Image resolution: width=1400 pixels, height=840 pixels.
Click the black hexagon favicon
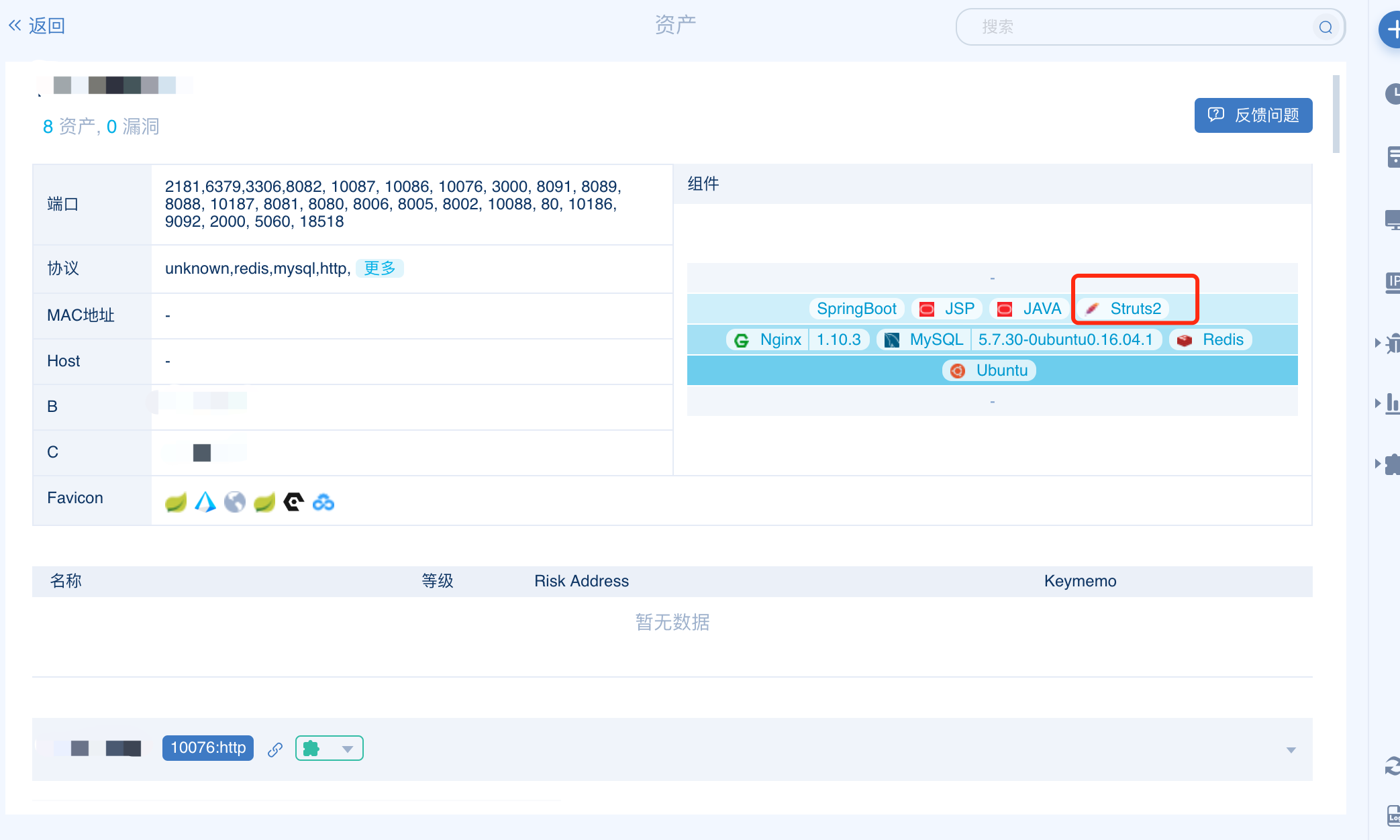coord(293,502)
